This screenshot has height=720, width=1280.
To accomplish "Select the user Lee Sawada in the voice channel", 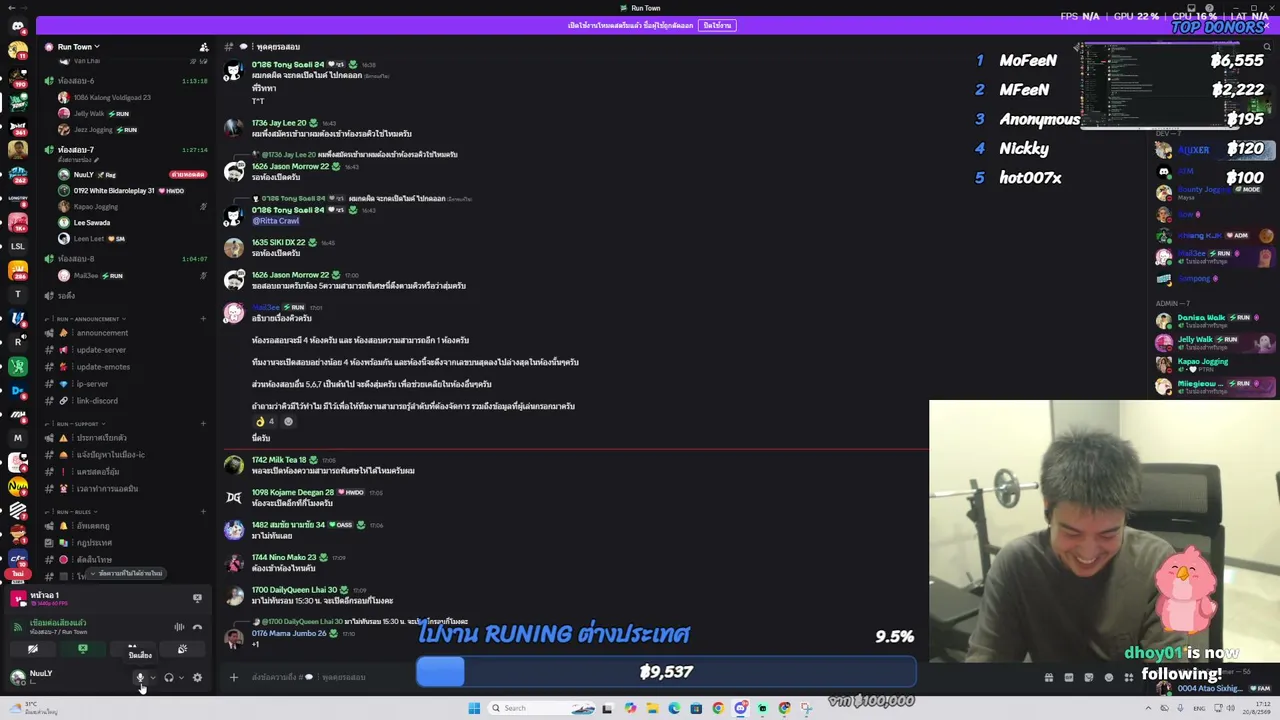I will (92, 223).
